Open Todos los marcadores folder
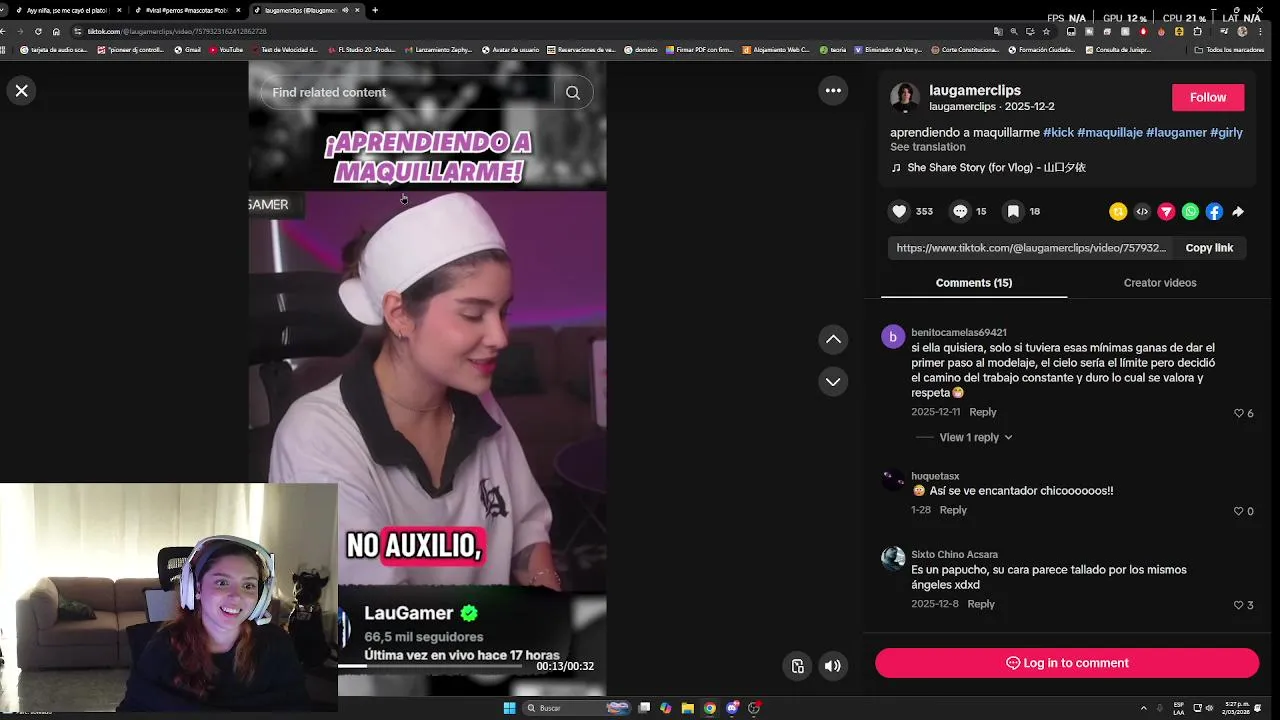Viewport: 1280px width, 720px height. tap(1229, 49)
